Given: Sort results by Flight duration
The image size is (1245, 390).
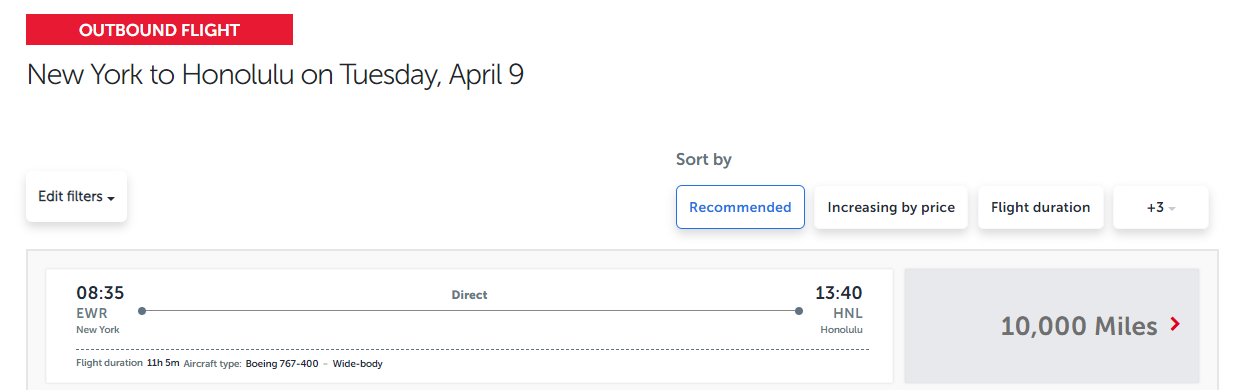Looking at the screenshot, I should tap(1040, 207).
